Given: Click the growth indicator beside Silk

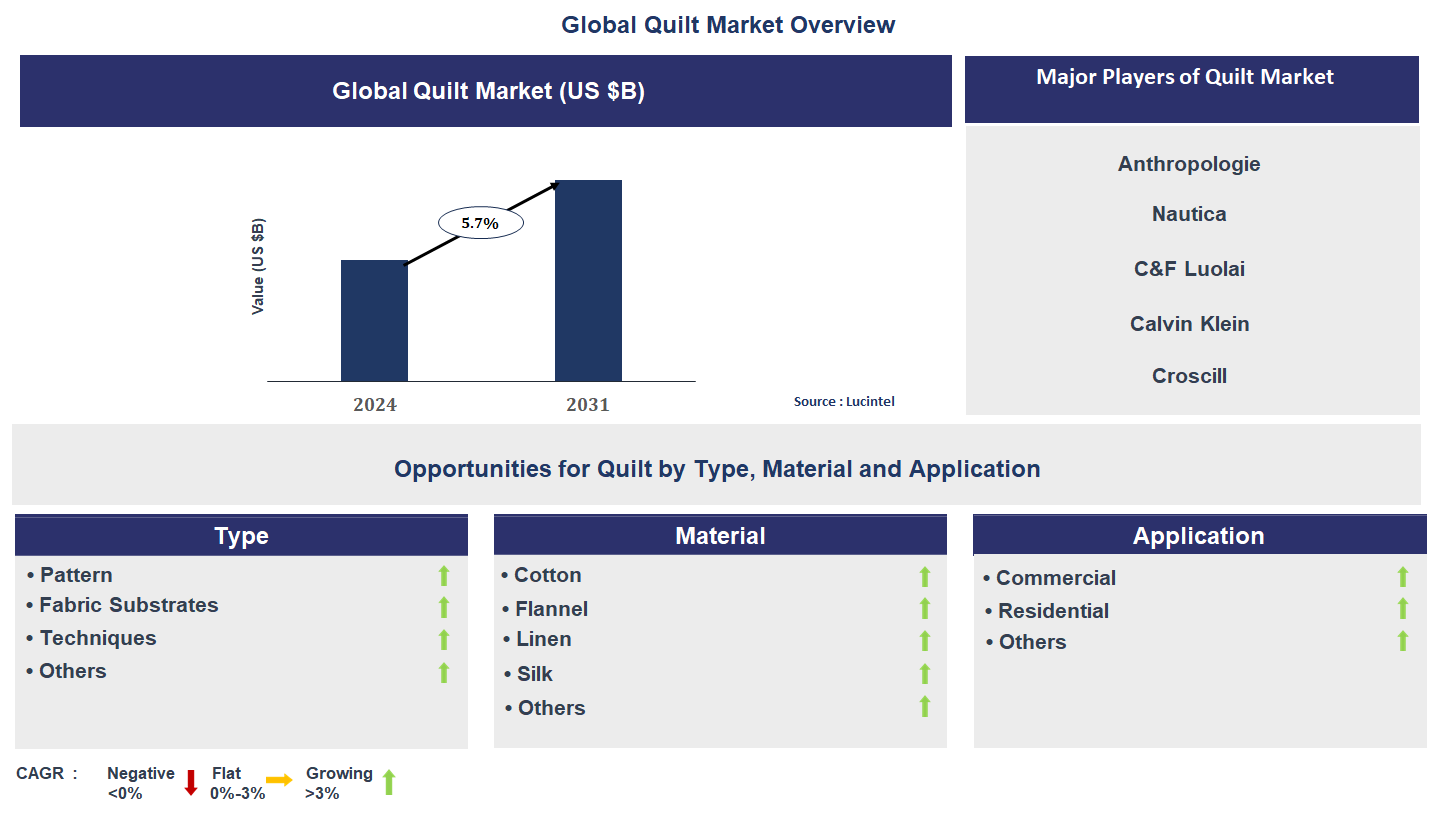Looking at the screenshot, I should pos(924,674).
